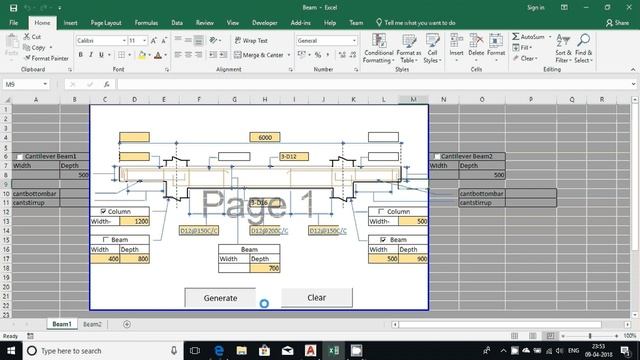Expand the Clear dropdown
Image resolution: width=640 pixels, height=360 pixels.
[536, 59]
